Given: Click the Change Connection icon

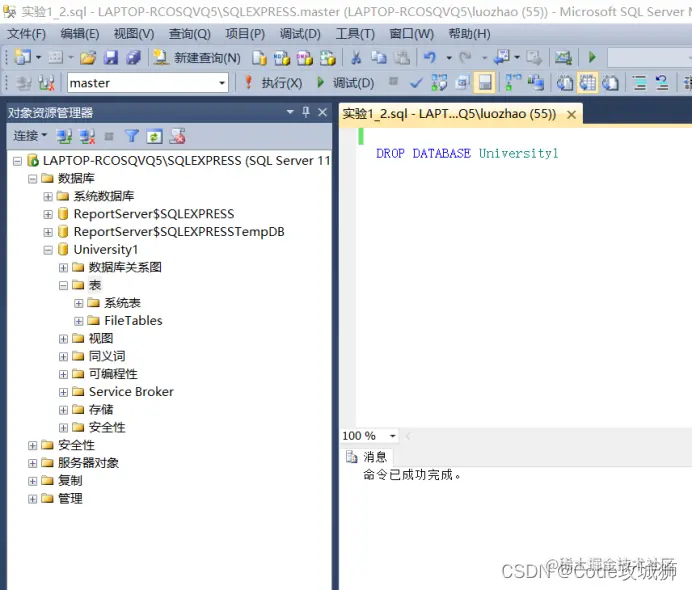Looking at the screenshot, I should coord(46,83).
